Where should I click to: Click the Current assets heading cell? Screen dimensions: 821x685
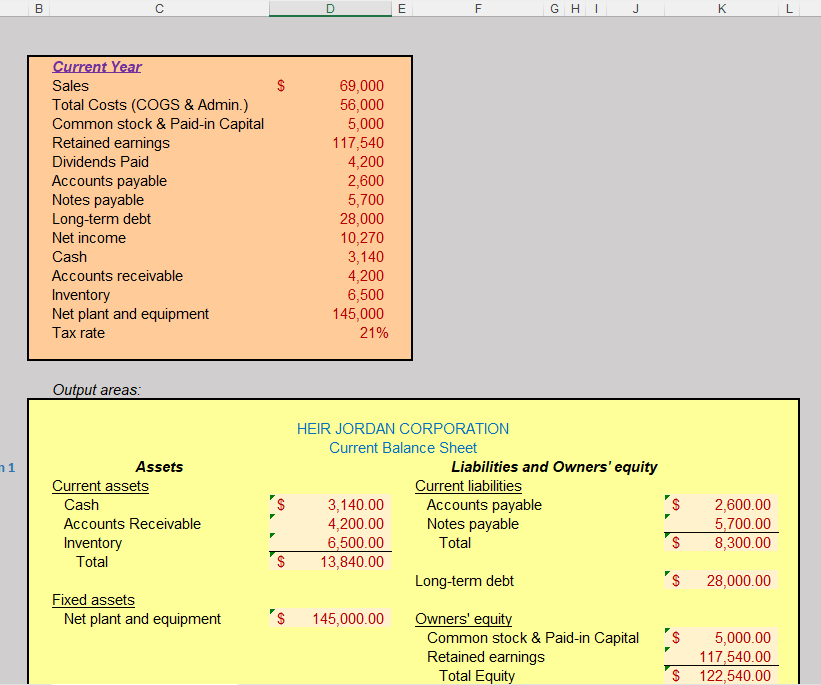pos(100,485)
